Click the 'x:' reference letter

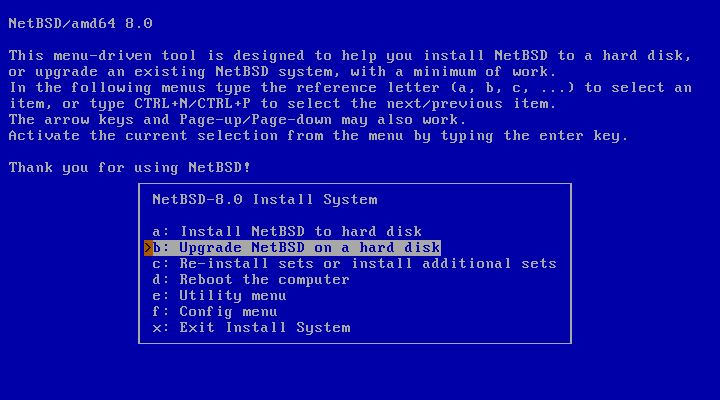tap(160, 327)
